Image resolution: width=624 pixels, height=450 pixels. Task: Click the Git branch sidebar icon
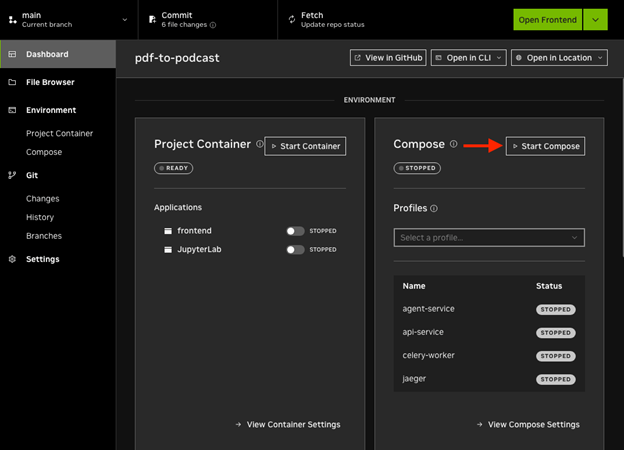[x=12, y=175]
